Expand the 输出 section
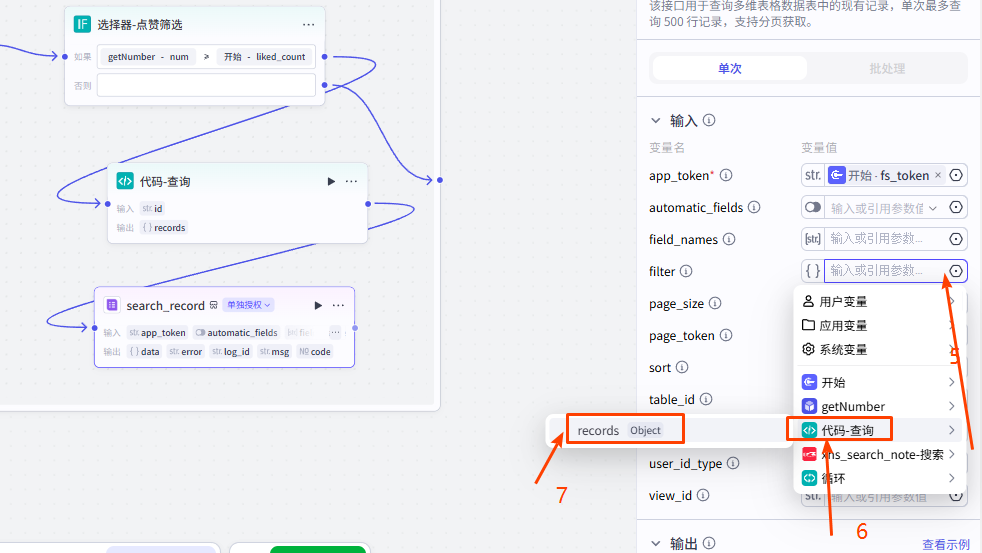 tap(656, 543)
